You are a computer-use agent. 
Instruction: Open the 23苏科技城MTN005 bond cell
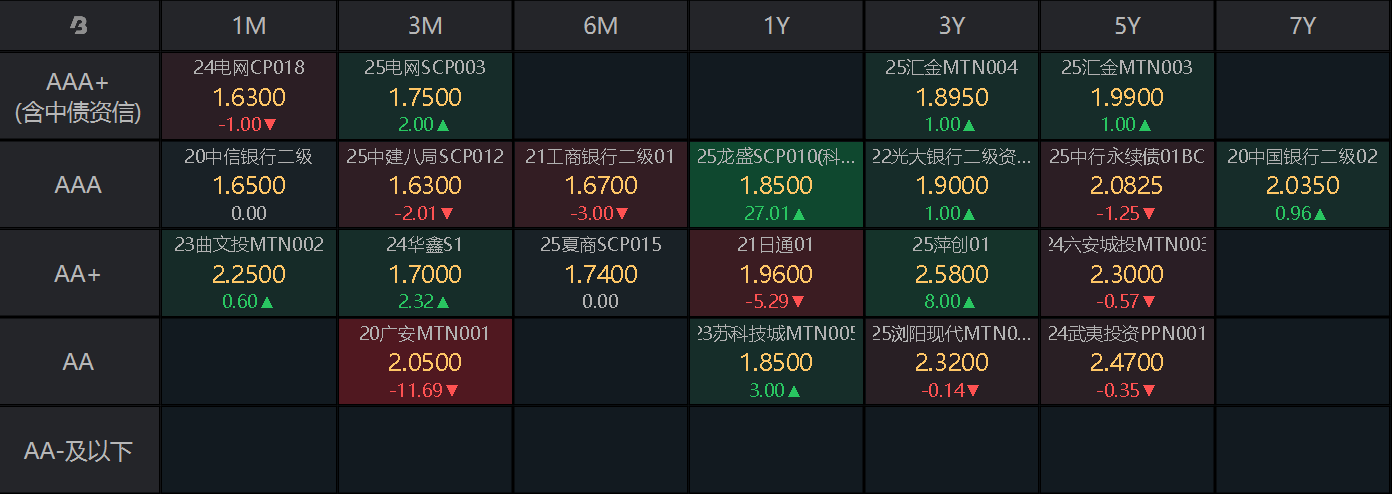[776, 361]
